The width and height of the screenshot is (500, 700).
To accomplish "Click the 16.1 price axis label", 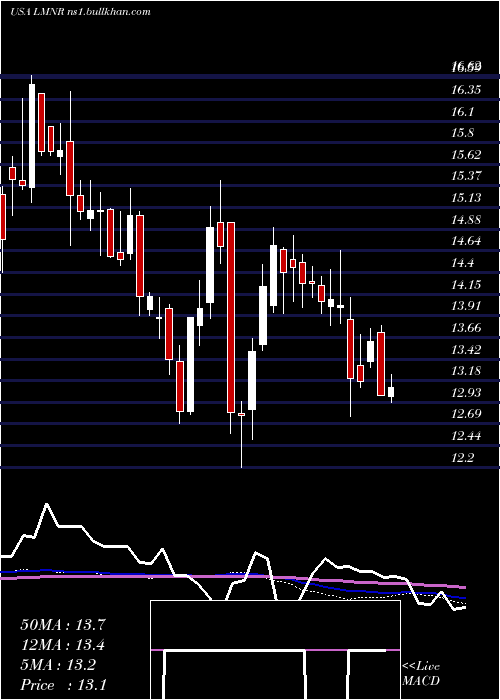I will coord(462,112).
